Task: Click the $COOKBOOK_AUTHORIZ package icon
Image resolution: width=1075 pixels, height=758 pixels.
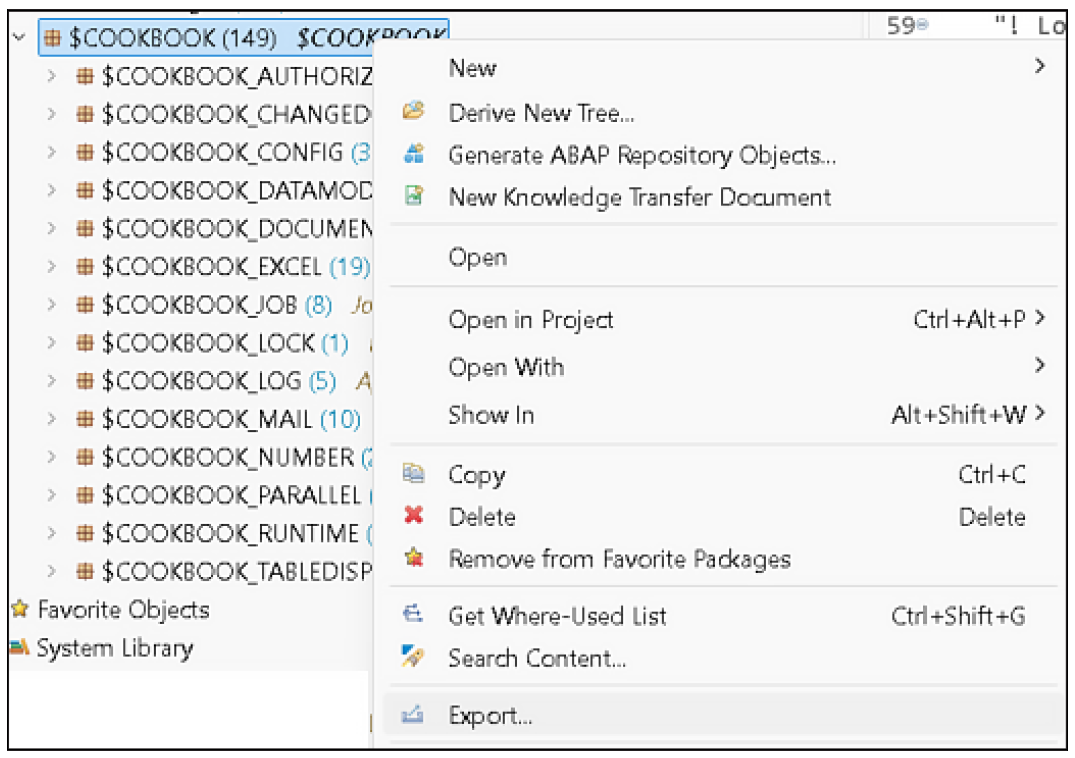Action: 85,76
